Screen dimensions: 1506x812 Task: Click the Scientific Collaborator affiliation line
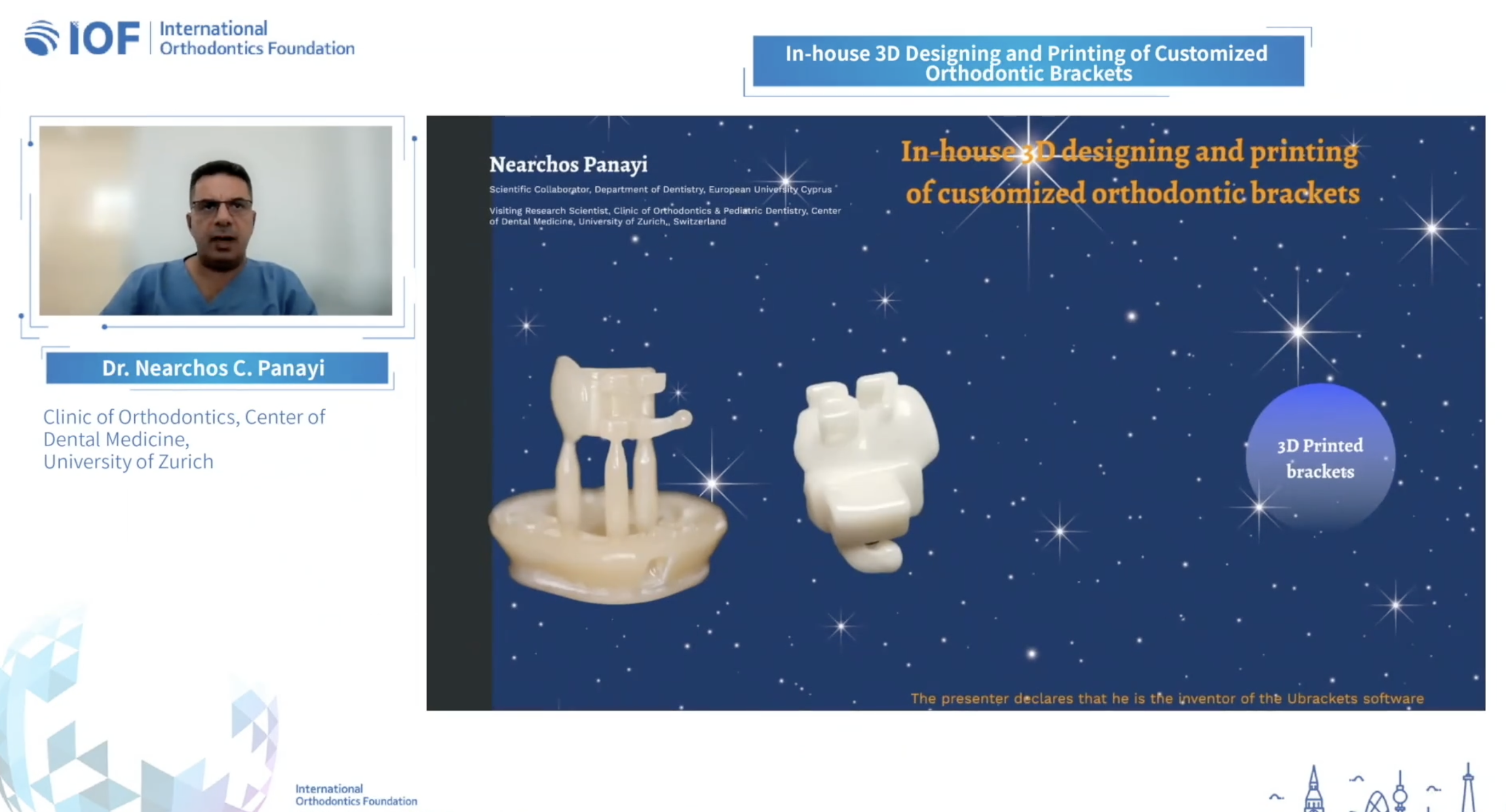coord(660,190)
